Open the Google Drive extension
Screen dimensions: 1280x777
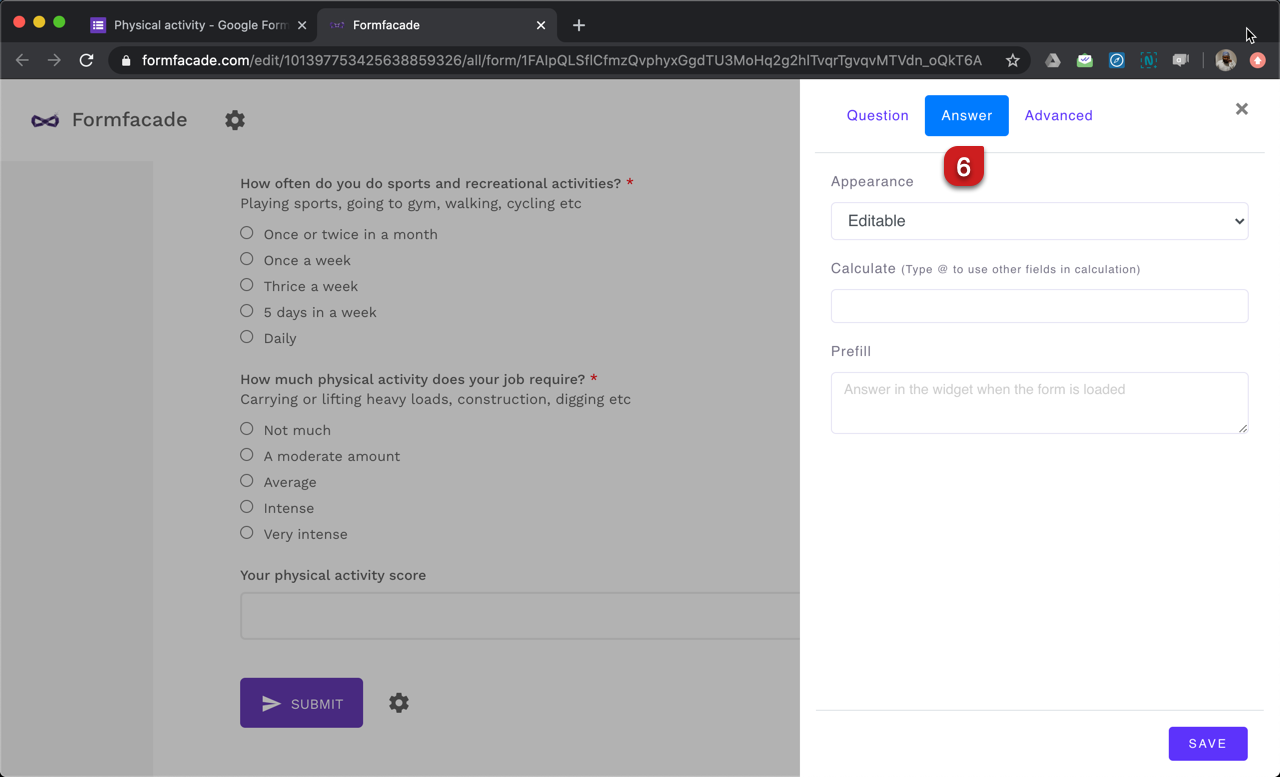point(1052,60)
